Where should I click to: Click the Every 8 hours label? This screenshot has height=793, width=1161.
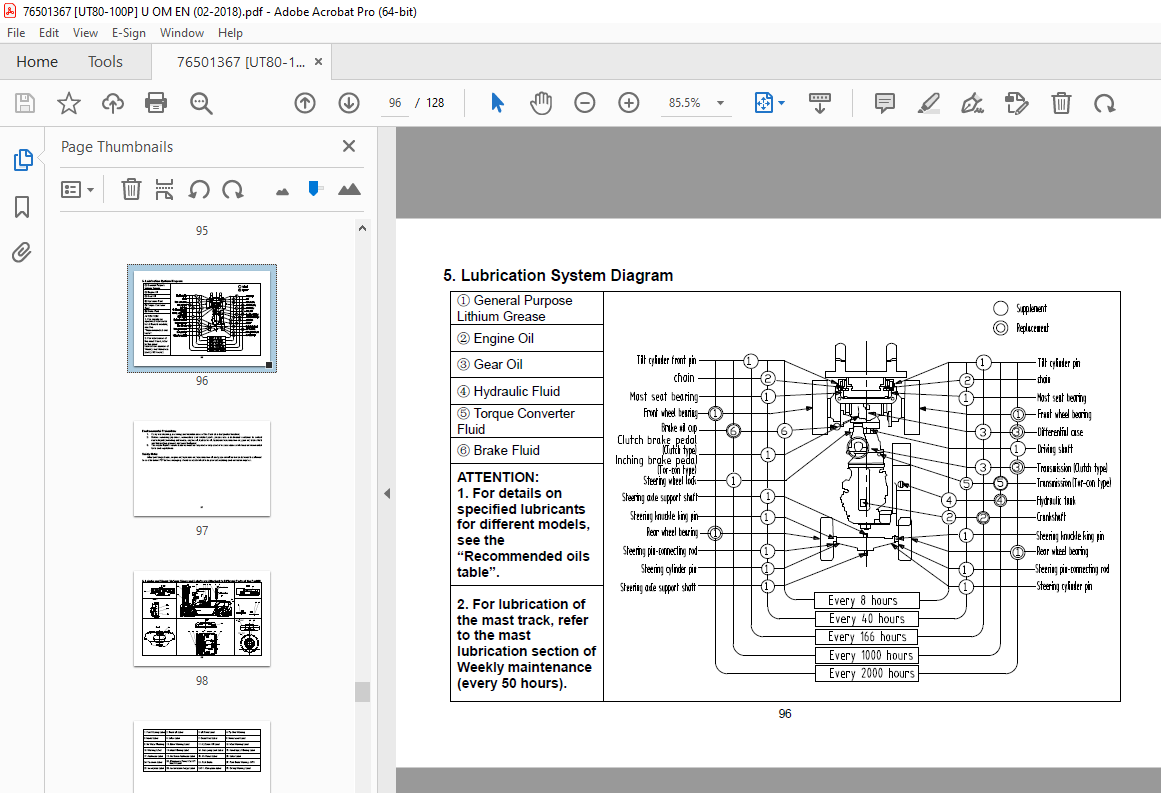tap(866, 600)
